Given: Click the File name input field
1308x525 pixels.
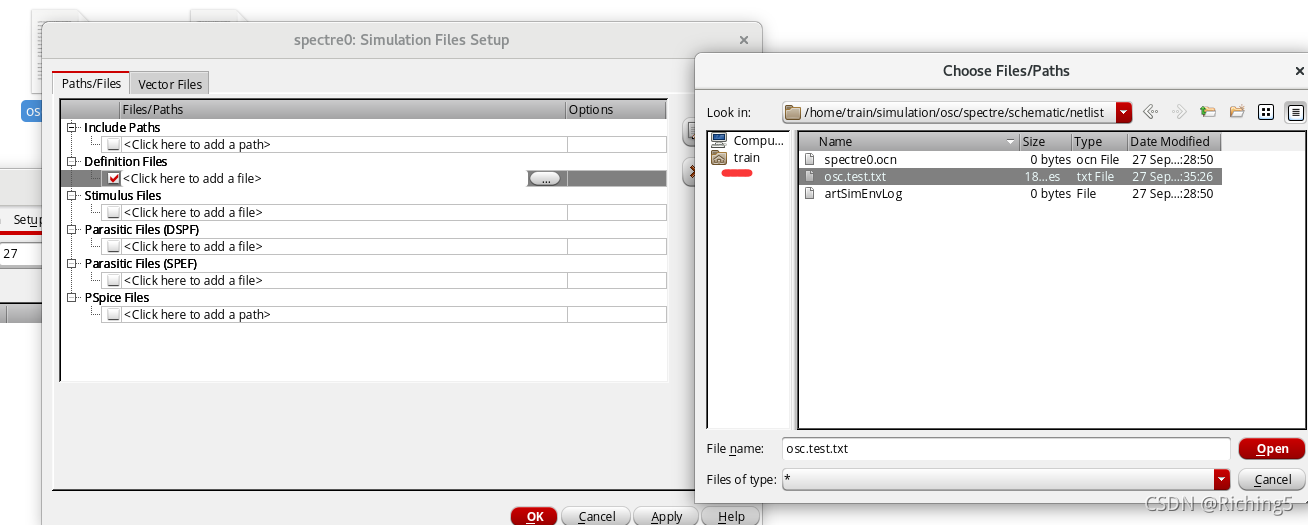Looking at the screenshot, I should click(1005, 449).
